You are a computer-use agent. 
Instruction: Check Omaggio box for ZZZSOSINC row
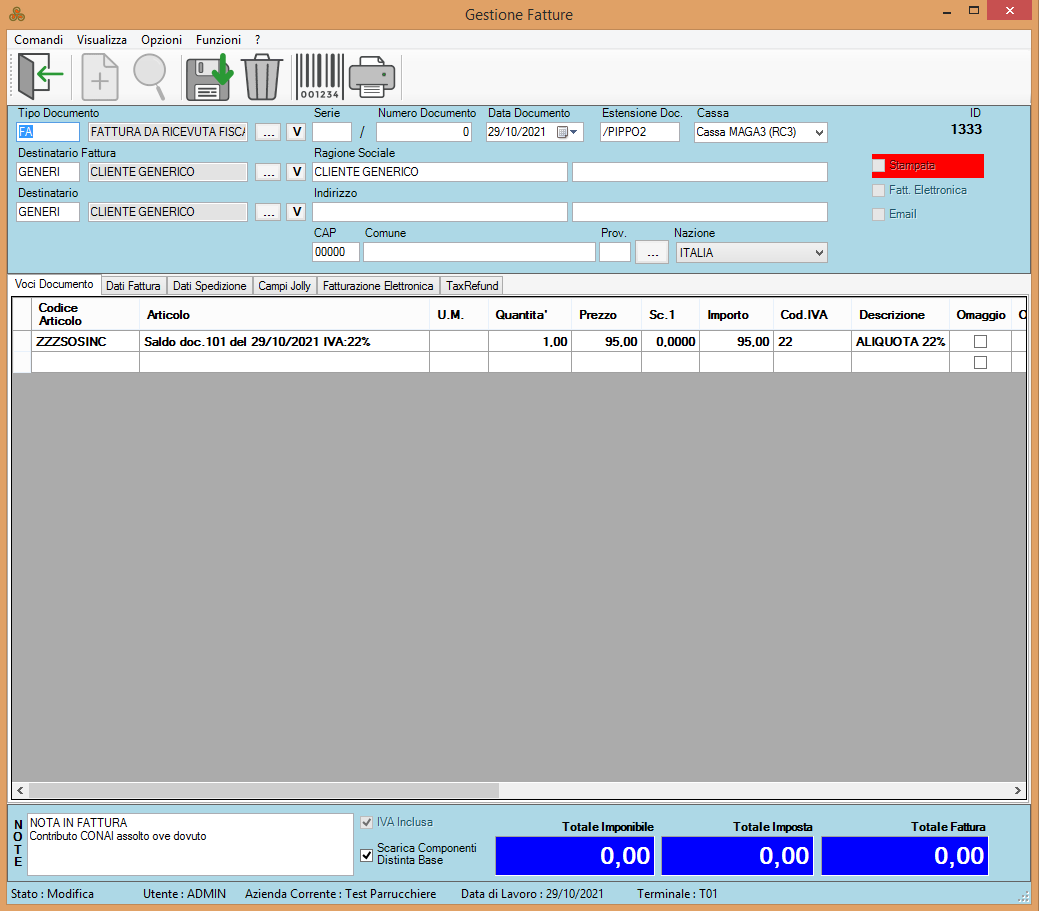pos(980,341)
